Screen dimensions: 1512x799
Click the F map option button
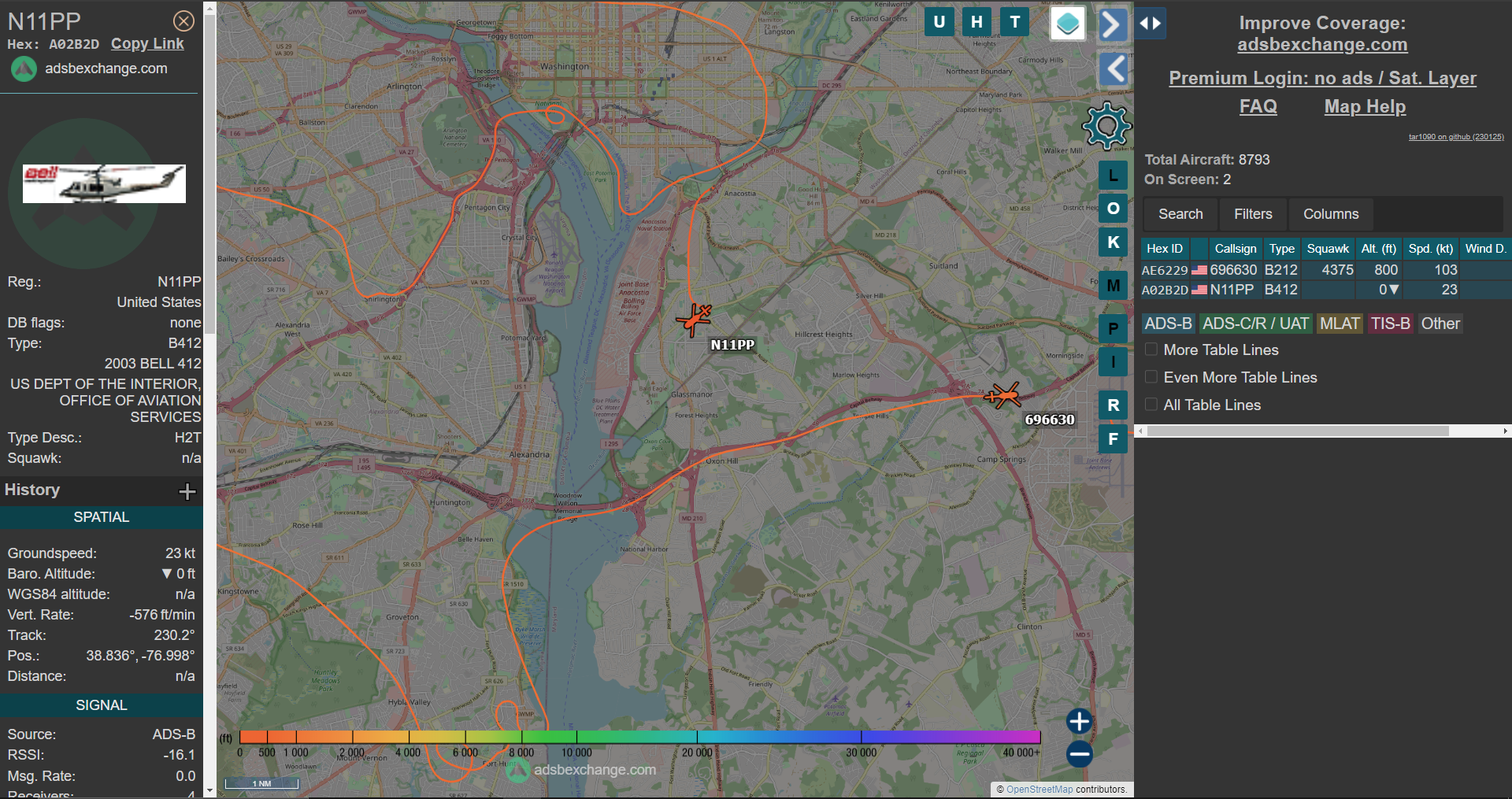pyautogui.click(x=1113, y=438)
